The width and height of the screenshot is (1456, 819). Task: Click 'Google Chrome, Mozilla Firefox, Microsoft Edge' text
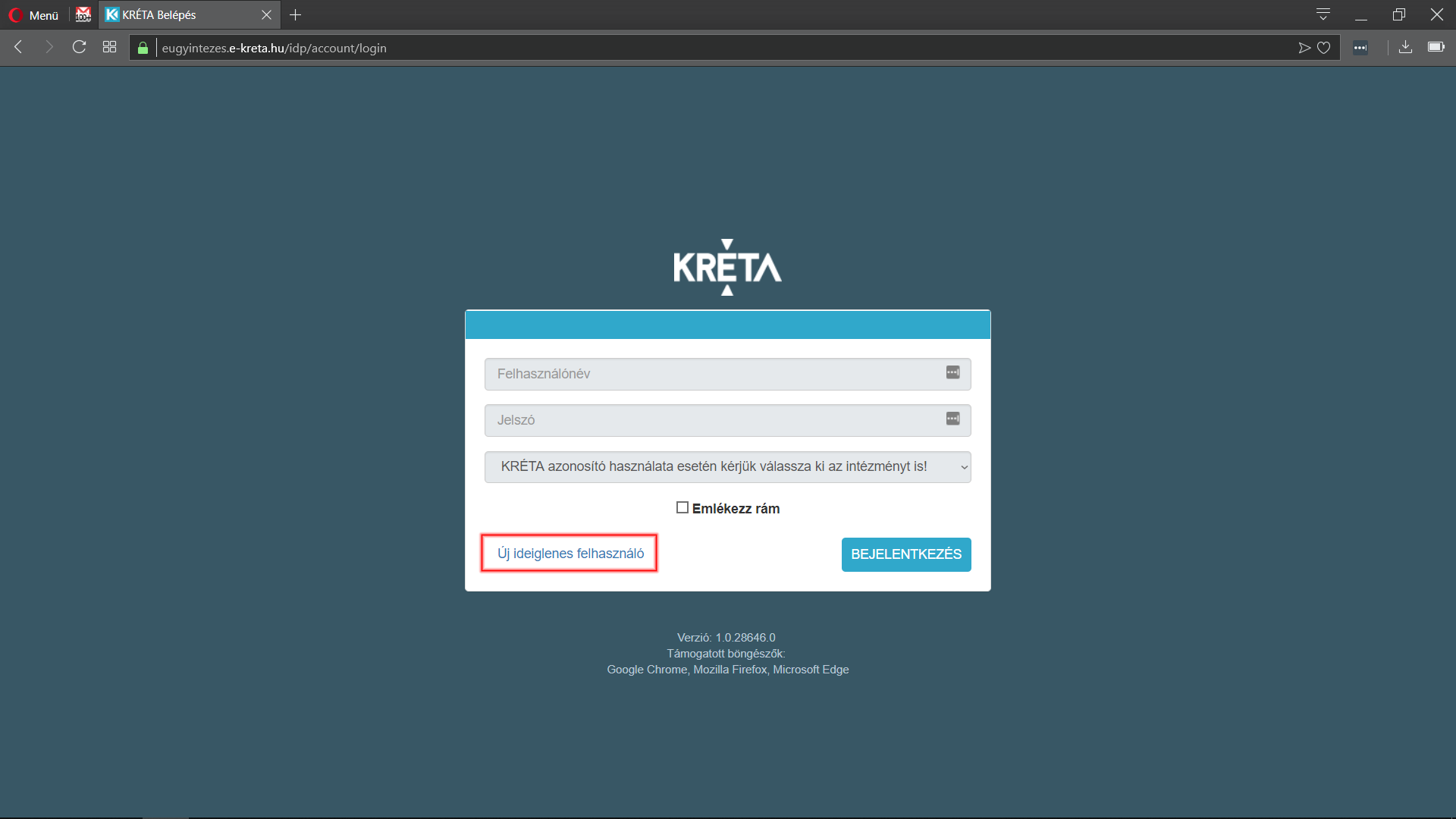[x=727, y=670]
